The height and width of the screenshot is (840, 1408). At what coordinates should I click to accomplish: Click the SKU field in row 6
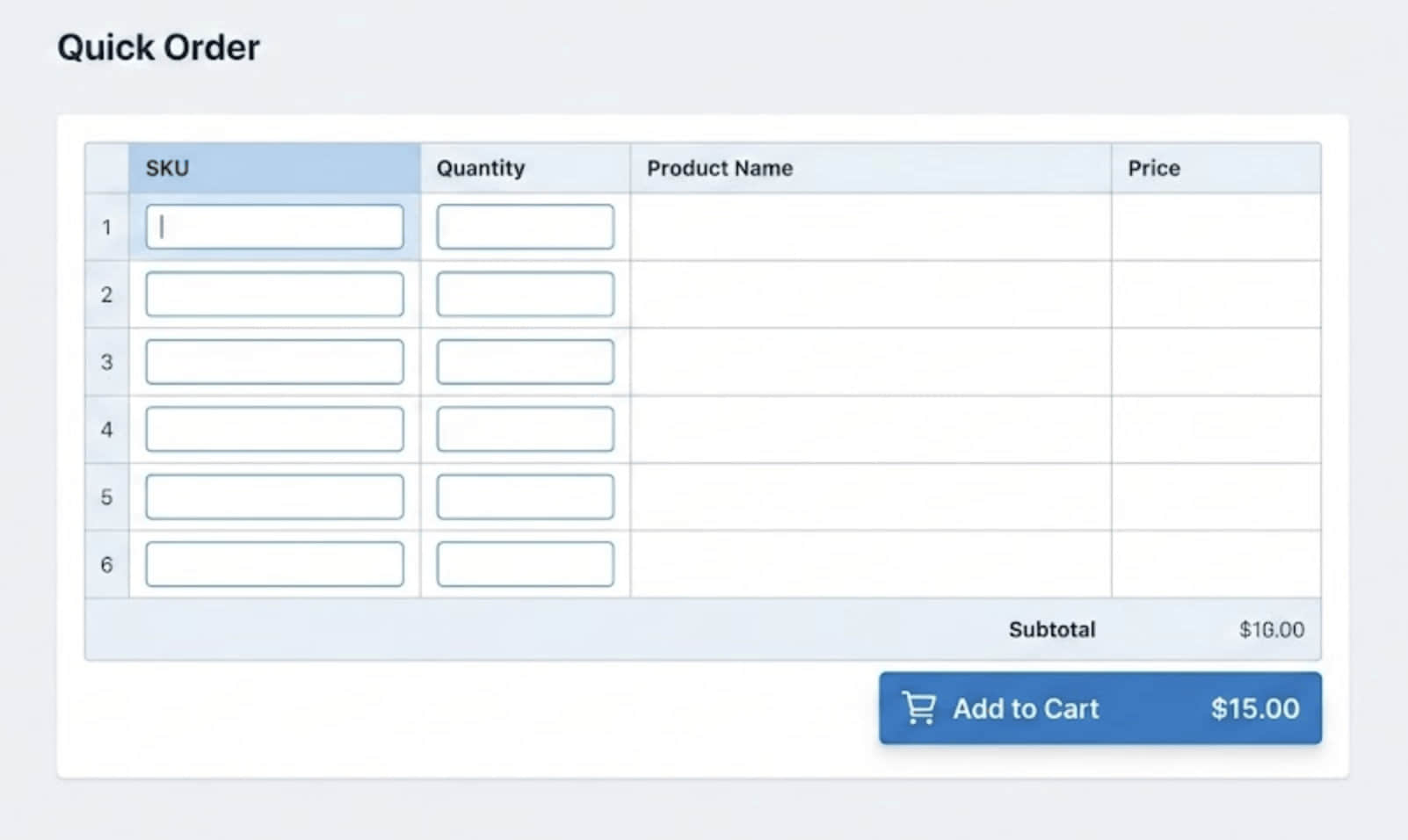[274, 564]
